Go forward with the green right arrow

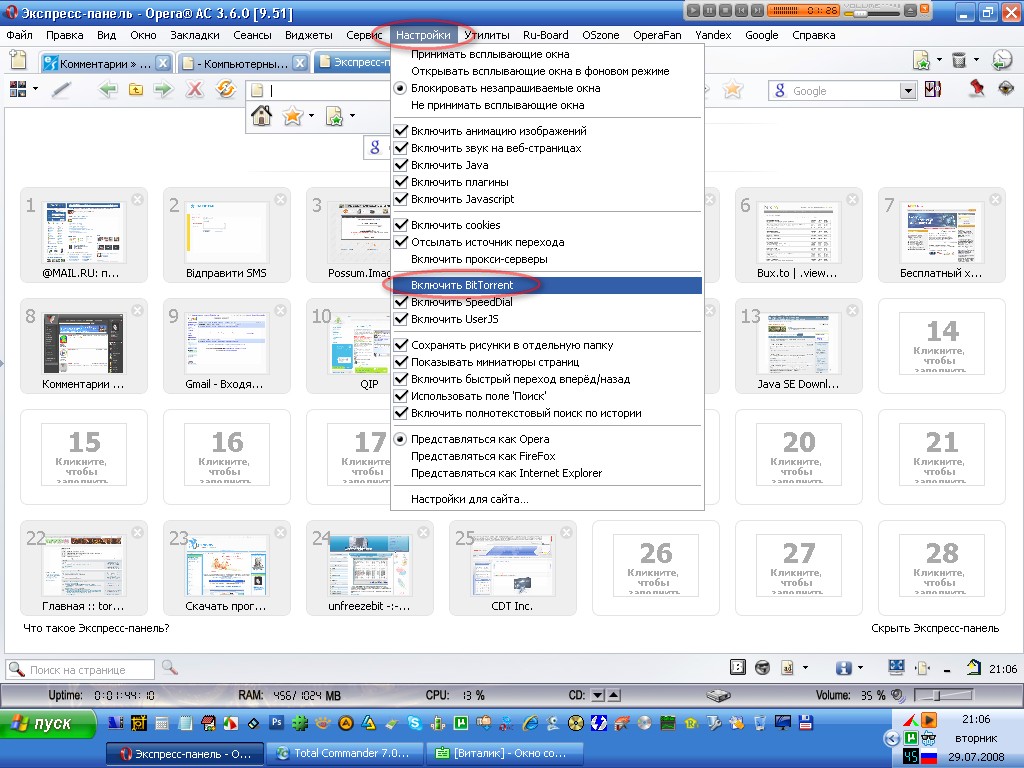(x=163, y=89)
